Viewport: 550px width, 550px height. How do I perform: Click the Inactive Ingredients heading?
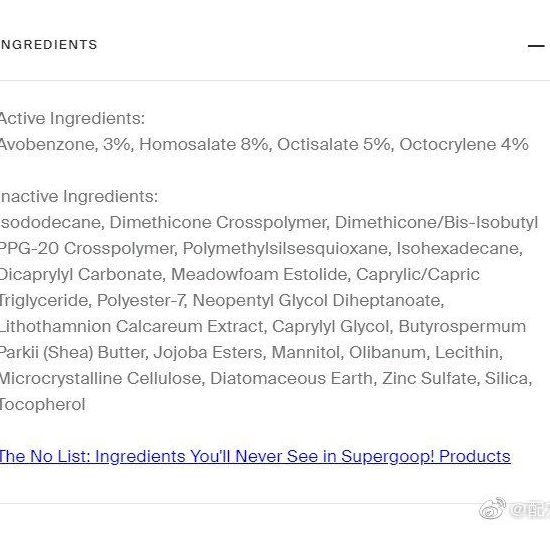coord(79,196)
